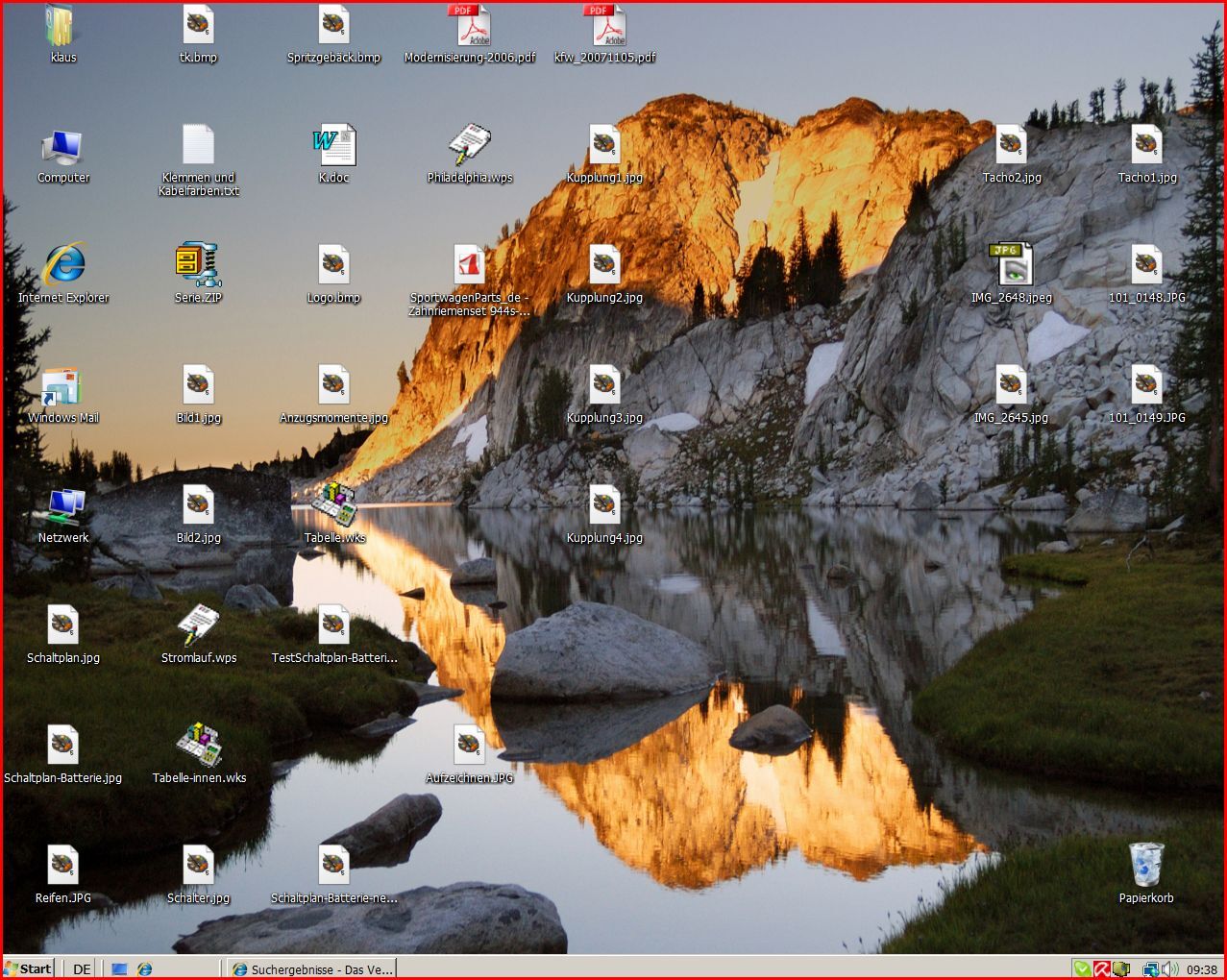Screen dimensions: 1227x980
Task: Click the taskbar clock showing 09:38
Action: coord(1202,969)
